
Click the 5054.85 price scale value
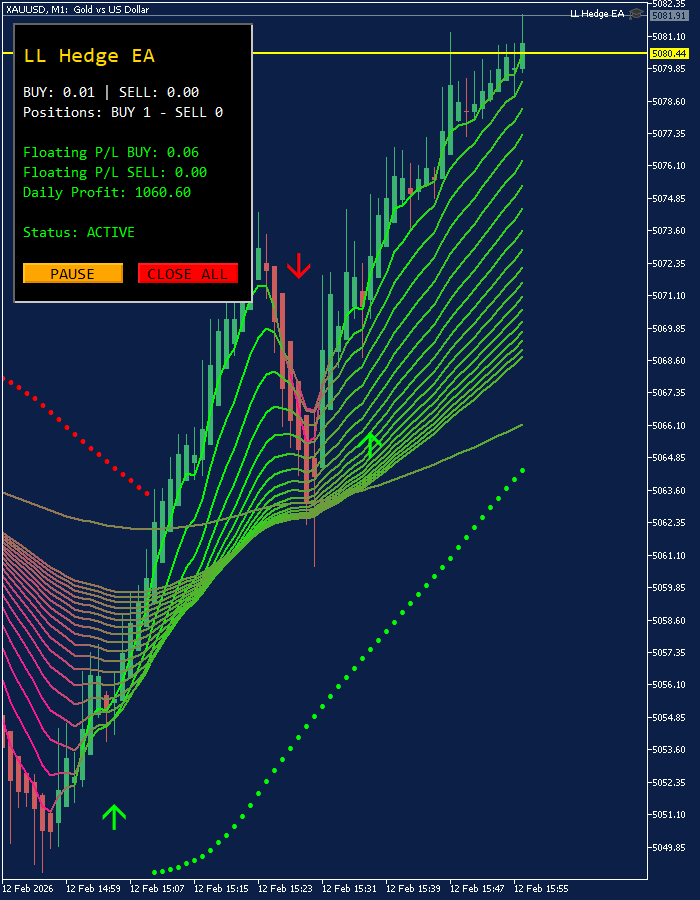click(670, 717)
